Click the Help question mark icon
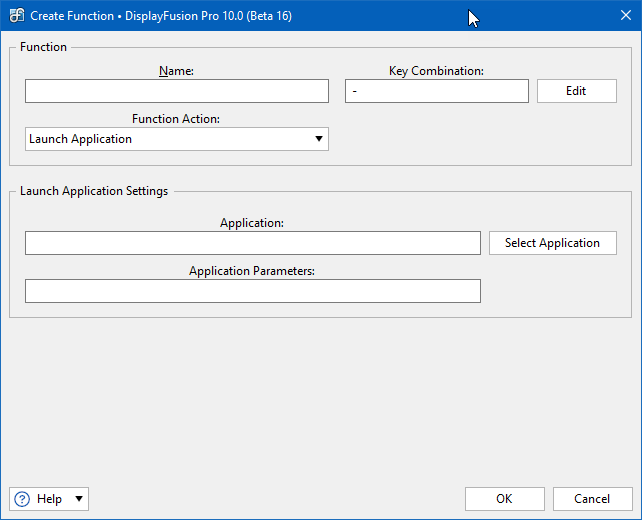Viewport: 642px width, 520px height. (x=22, y=499)
